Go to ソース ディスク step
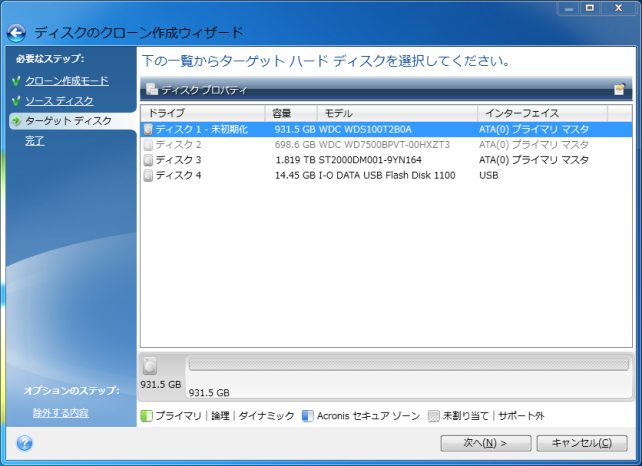Screen dimensions: 642x466 [59, 101]
